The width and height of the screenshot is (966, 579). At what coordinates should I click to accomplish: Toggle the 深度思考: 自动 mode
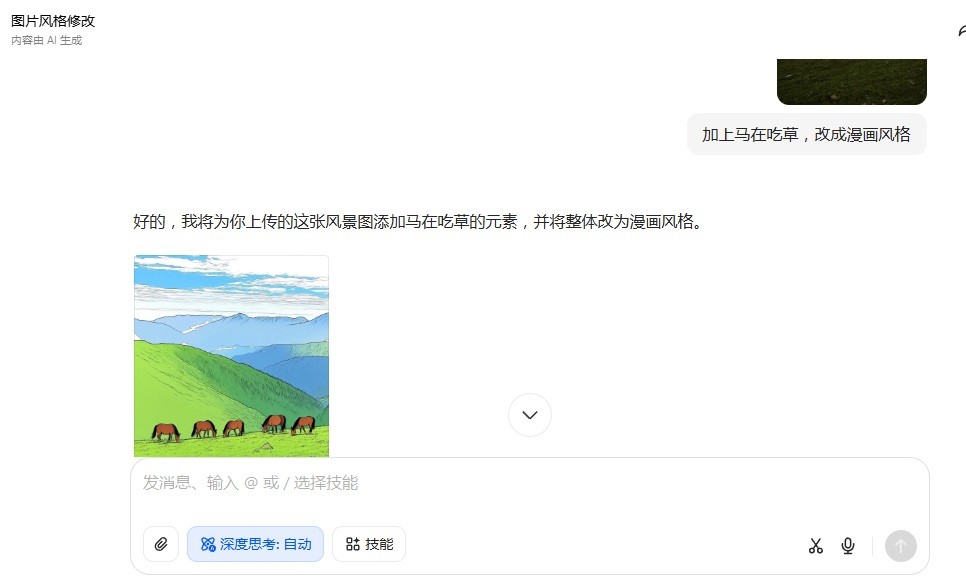[x=255, y=544]
